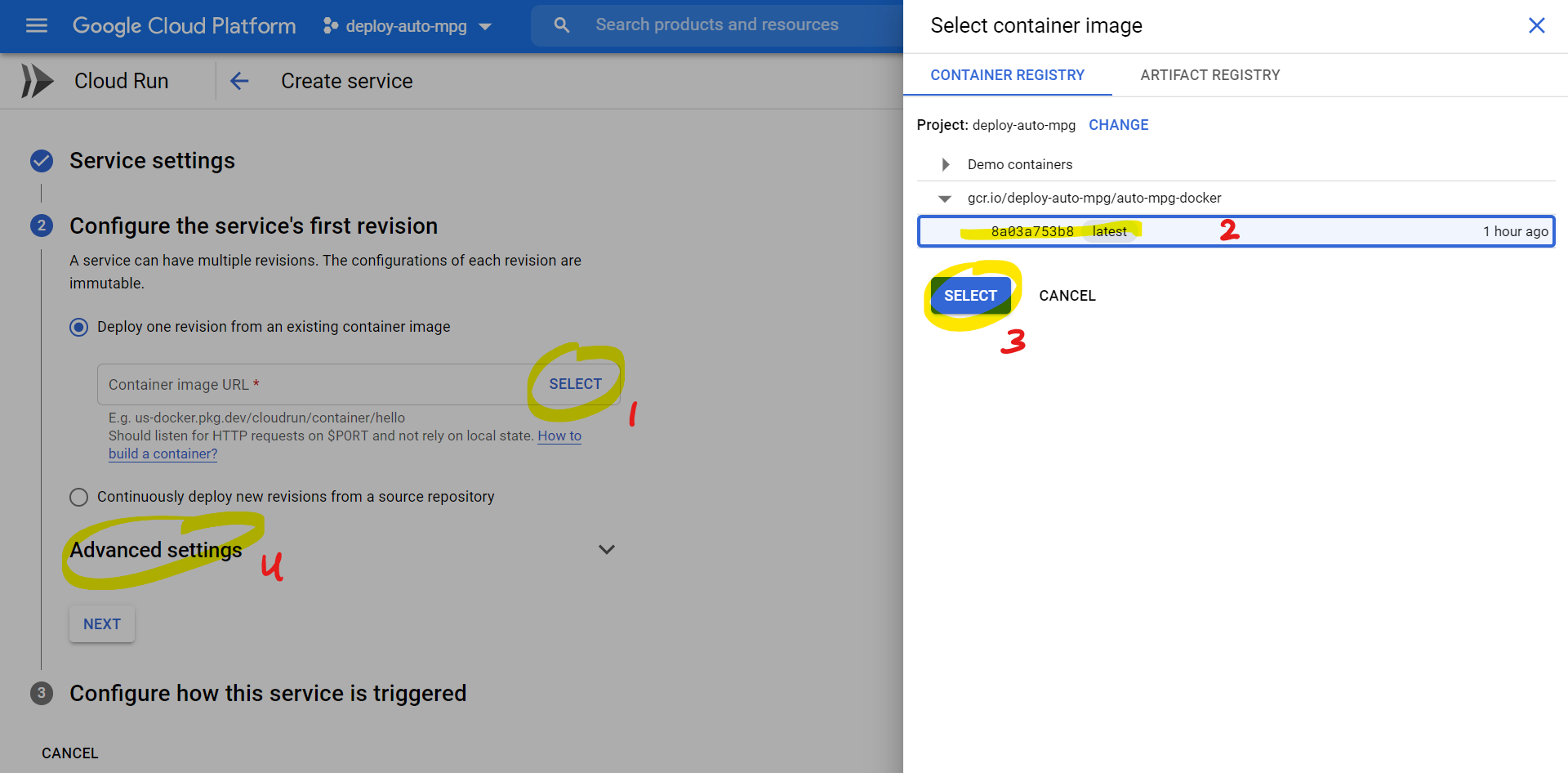Click the Demo containers label

(1020, 164)
